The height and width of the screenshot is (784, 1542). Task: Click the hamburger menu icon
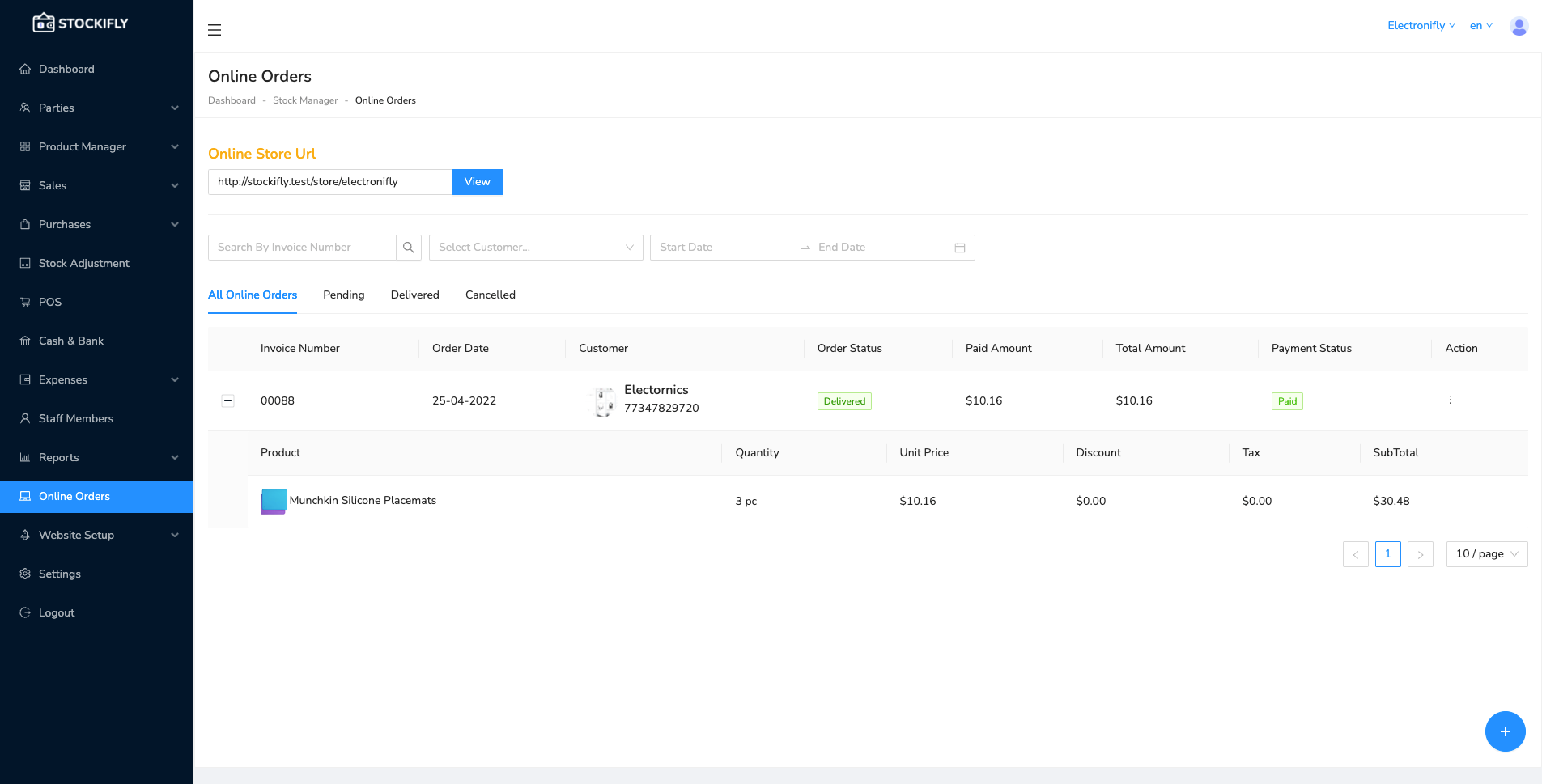[x=215, y=30]
